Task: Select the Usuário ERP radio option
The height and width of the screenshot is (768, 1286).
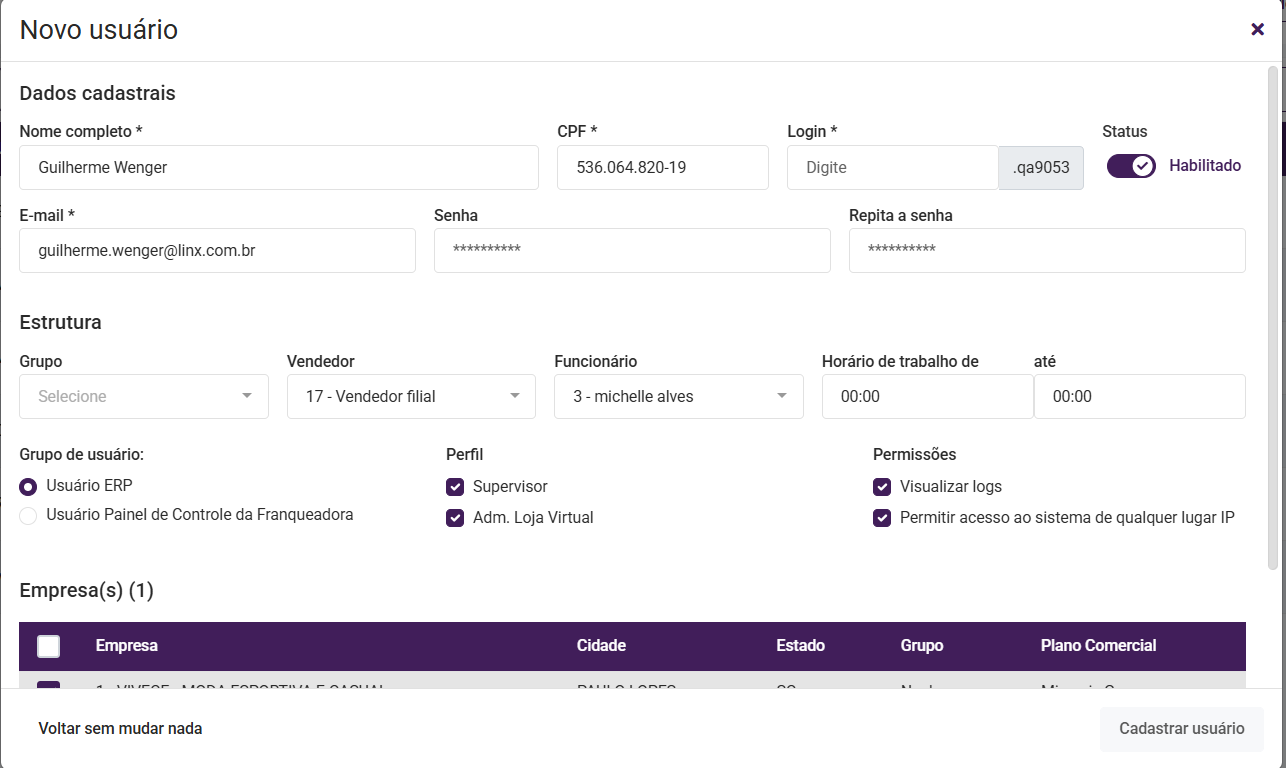Action: pos(28,487)
